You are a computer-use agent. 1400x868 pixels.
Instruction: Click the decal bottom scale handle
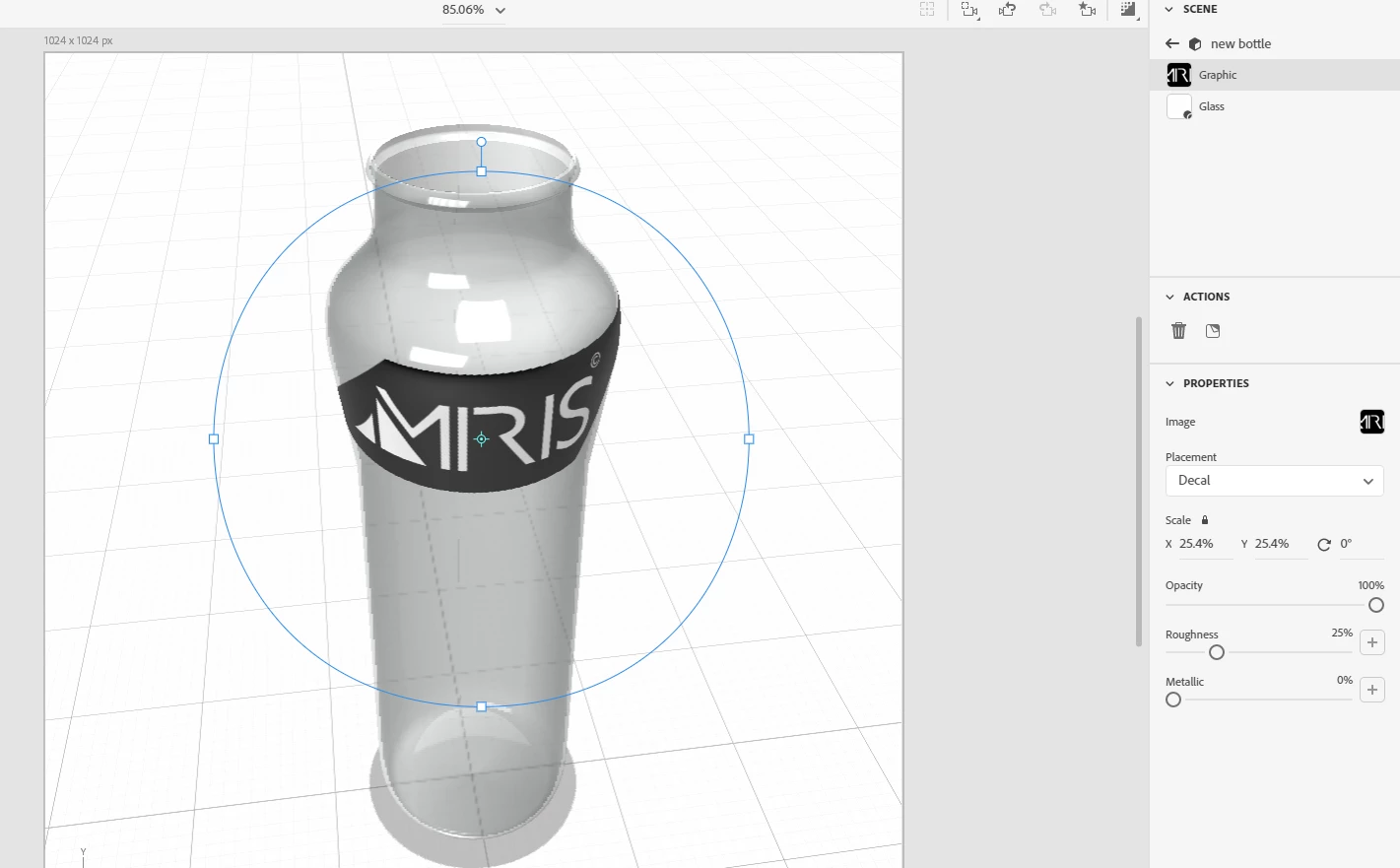click(x=482, y=706)
